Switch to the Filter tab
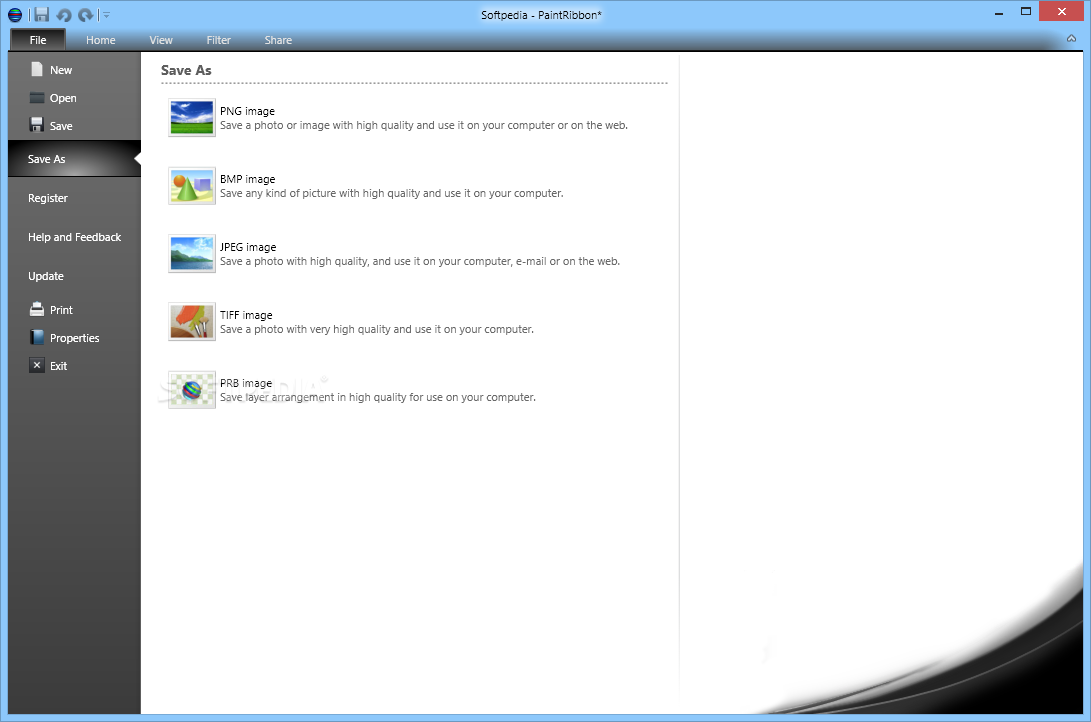 [x=218, y=40]
